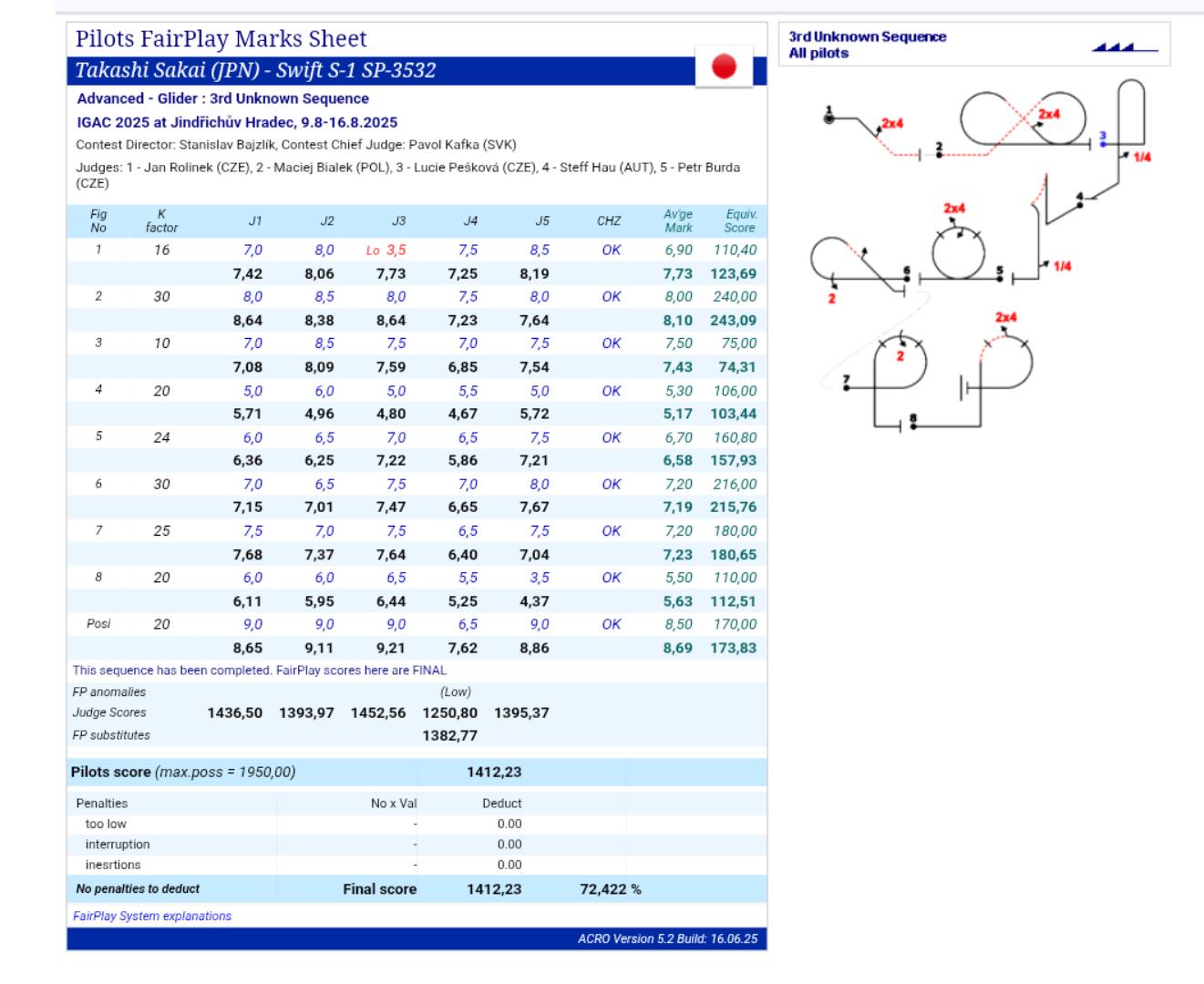Click the 3rd Unknown Sequence heading
Screen dimensions: 1204x984
coord(867,36)
